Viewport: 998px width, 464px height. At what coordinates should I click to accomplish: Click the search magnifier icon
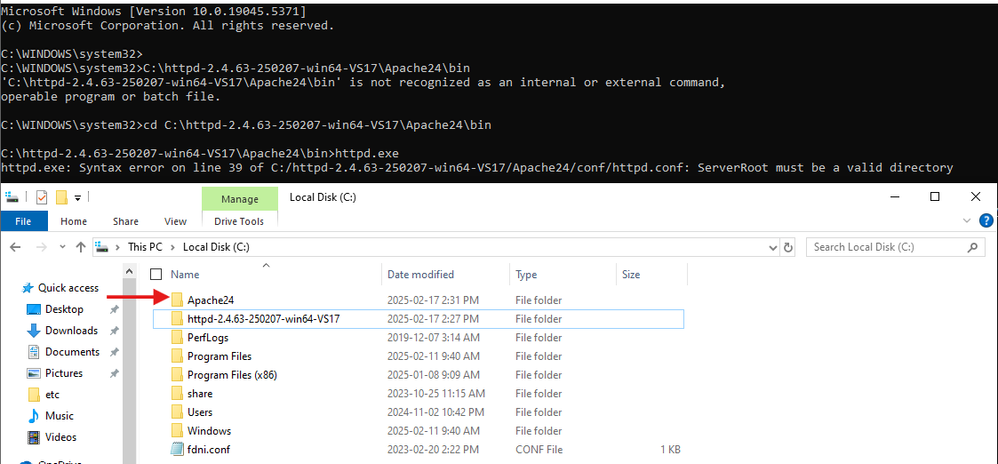coord(973,248)
